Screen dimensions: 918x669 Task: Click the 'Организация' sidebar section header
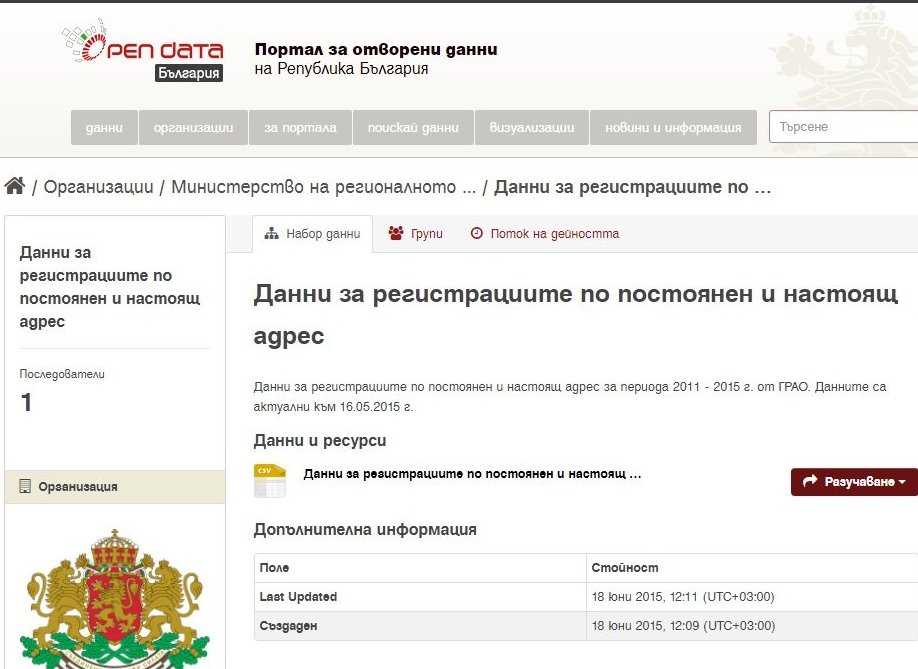115,486
